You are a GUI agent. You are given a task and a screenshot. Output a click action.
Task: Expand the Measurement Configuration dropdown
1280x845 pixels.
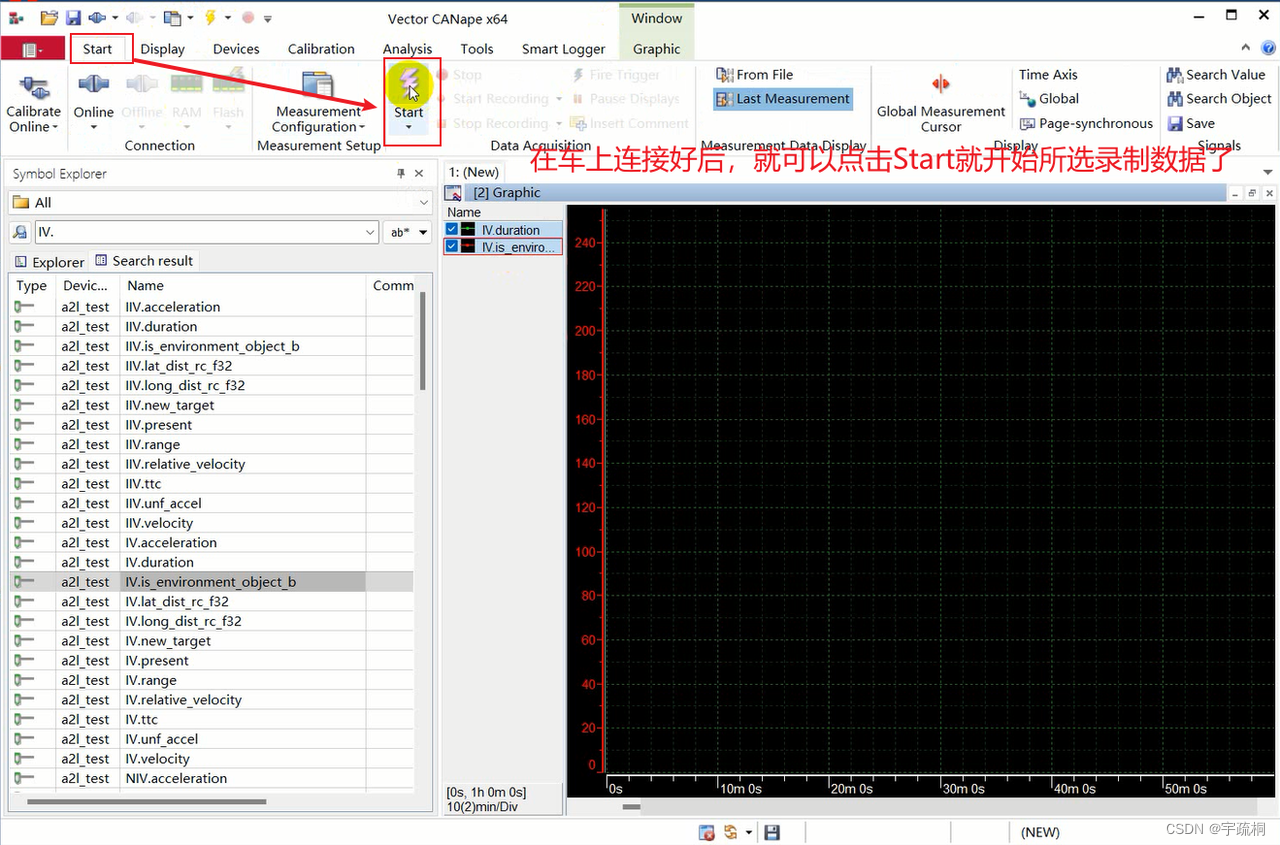tap(362, 127)
